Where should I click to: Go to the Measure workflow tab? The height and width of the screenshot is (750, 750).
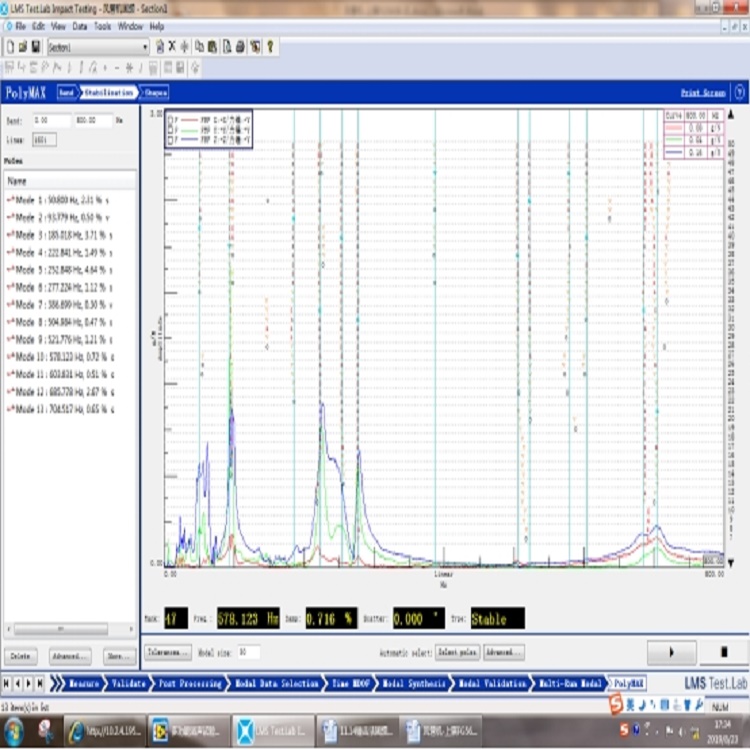pyautogui.click(x=84, y=684)
